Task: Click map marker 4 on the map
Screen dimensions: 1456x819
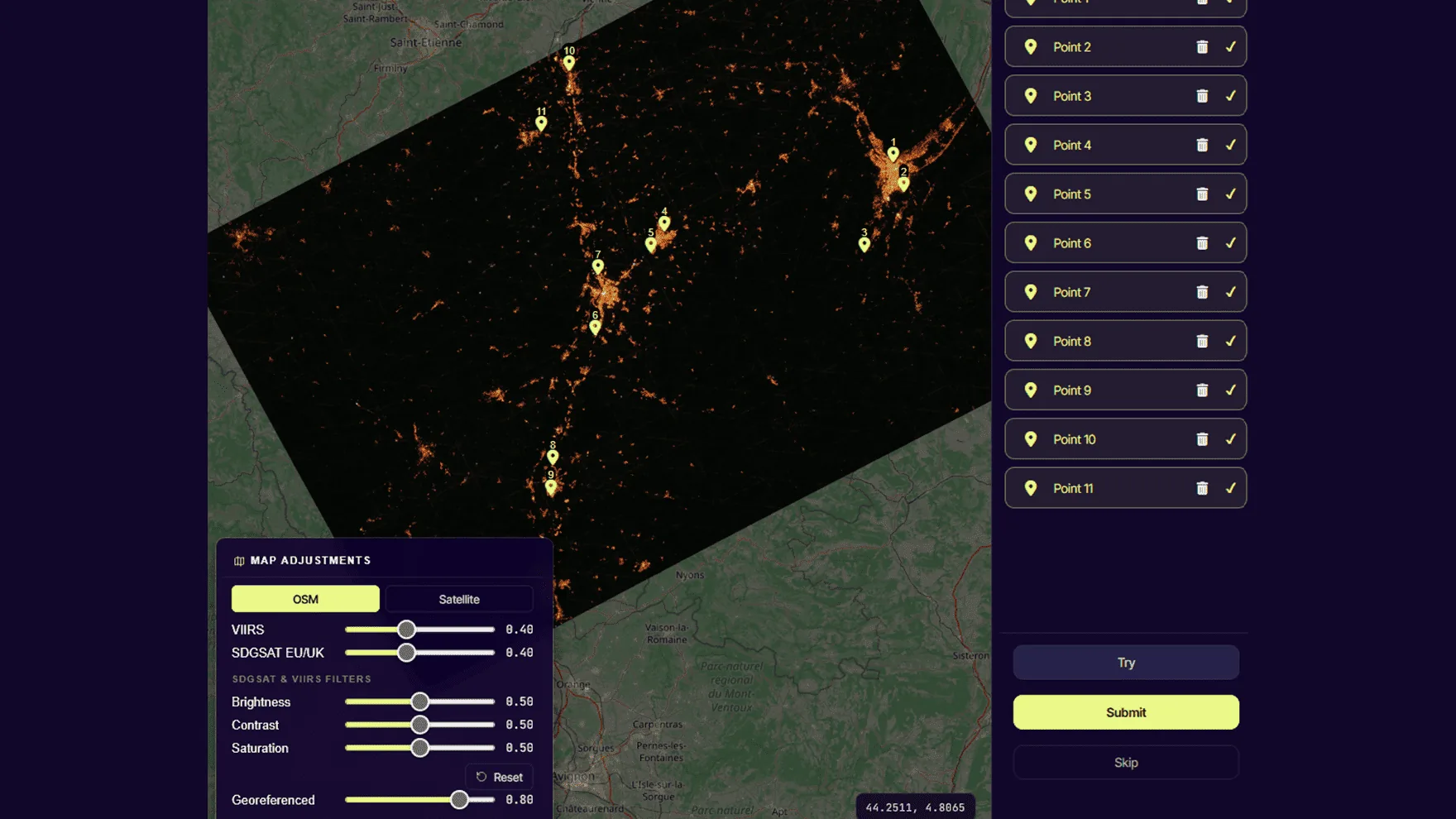Action: [664, 223]
